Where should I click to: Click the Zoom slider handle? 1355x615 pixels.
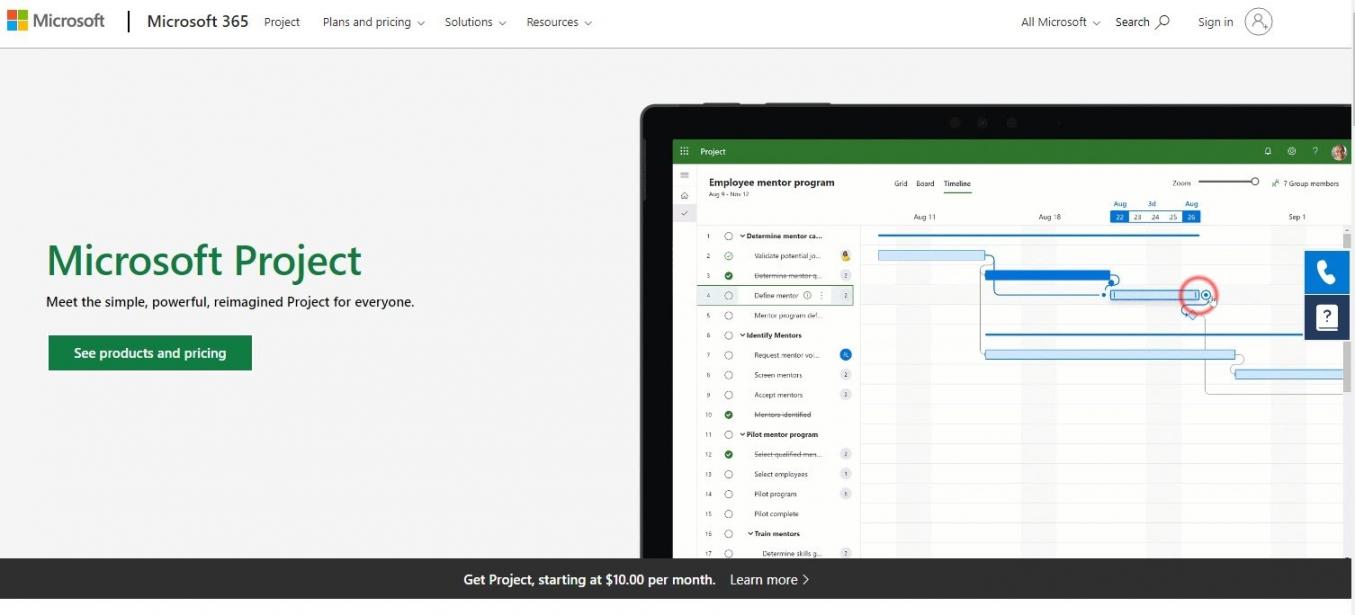[x=1255, y=181]
